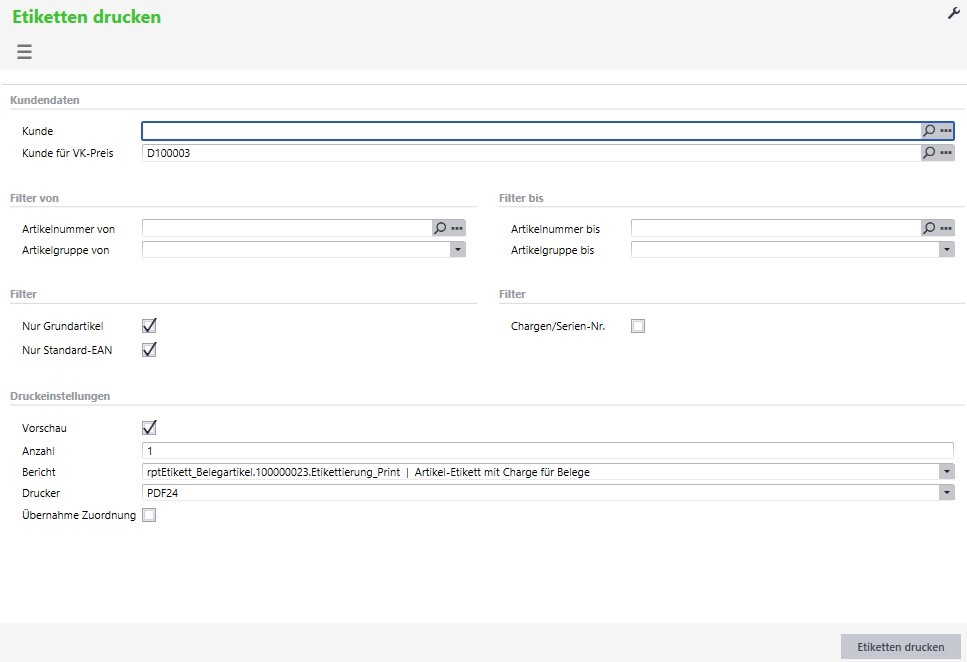Screen dimensions: 967x662
Task: Click the ellipsis button for Kunde field
Action: pyautogui.click(x=946, y=131)
